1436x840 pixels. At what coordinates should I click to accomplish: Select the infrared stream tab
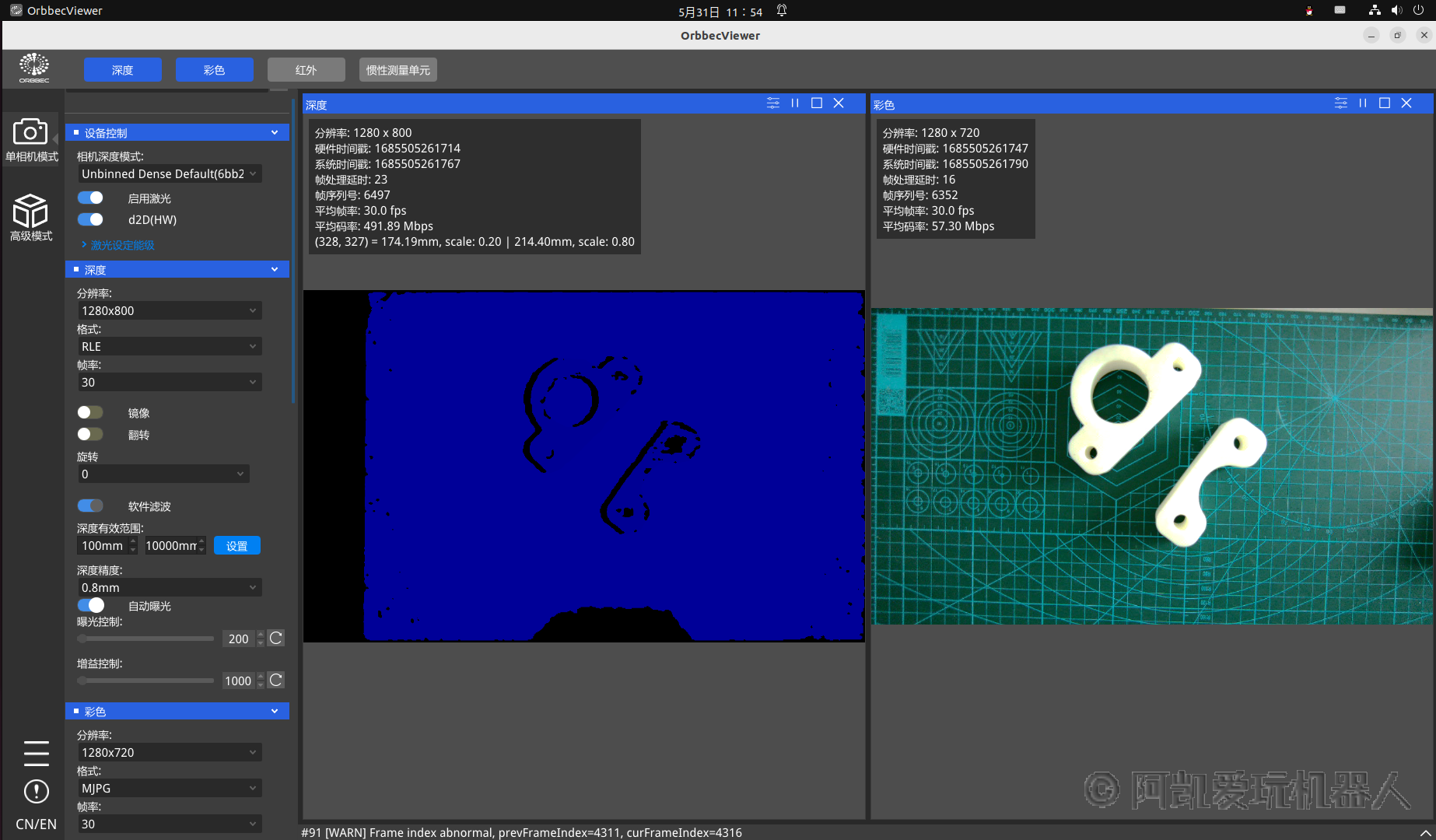pyautogui.click(x=306, y=70)
